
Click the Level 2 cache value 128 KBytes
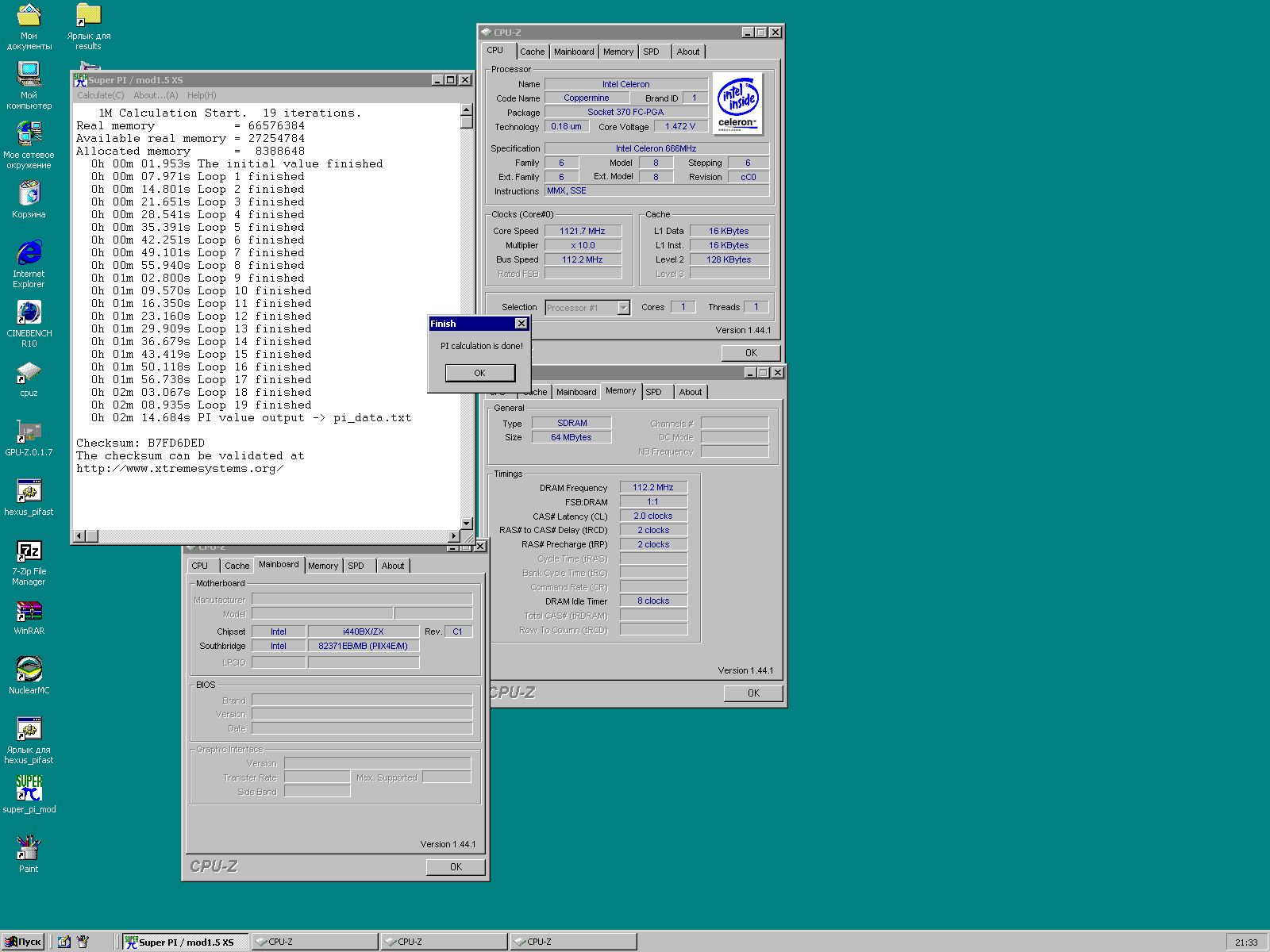729,259
